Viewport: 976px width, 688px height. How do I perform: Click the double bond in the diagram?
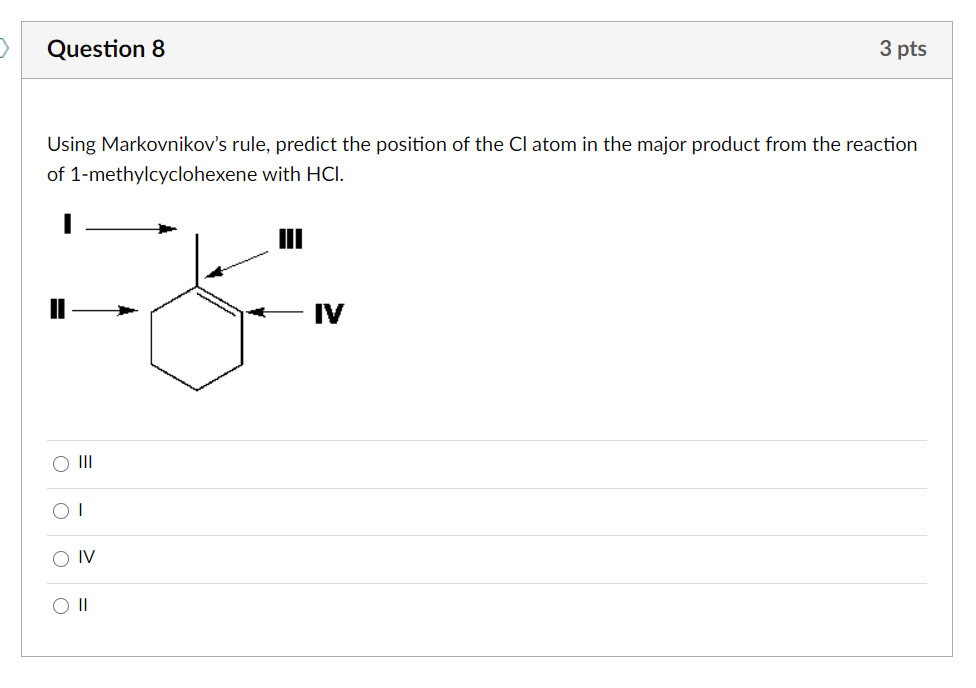[x=222, y=300]
